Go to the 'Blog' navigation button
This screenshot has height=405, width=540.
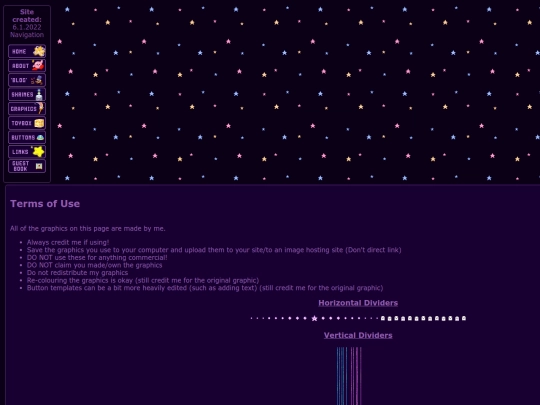coord(27,80)
